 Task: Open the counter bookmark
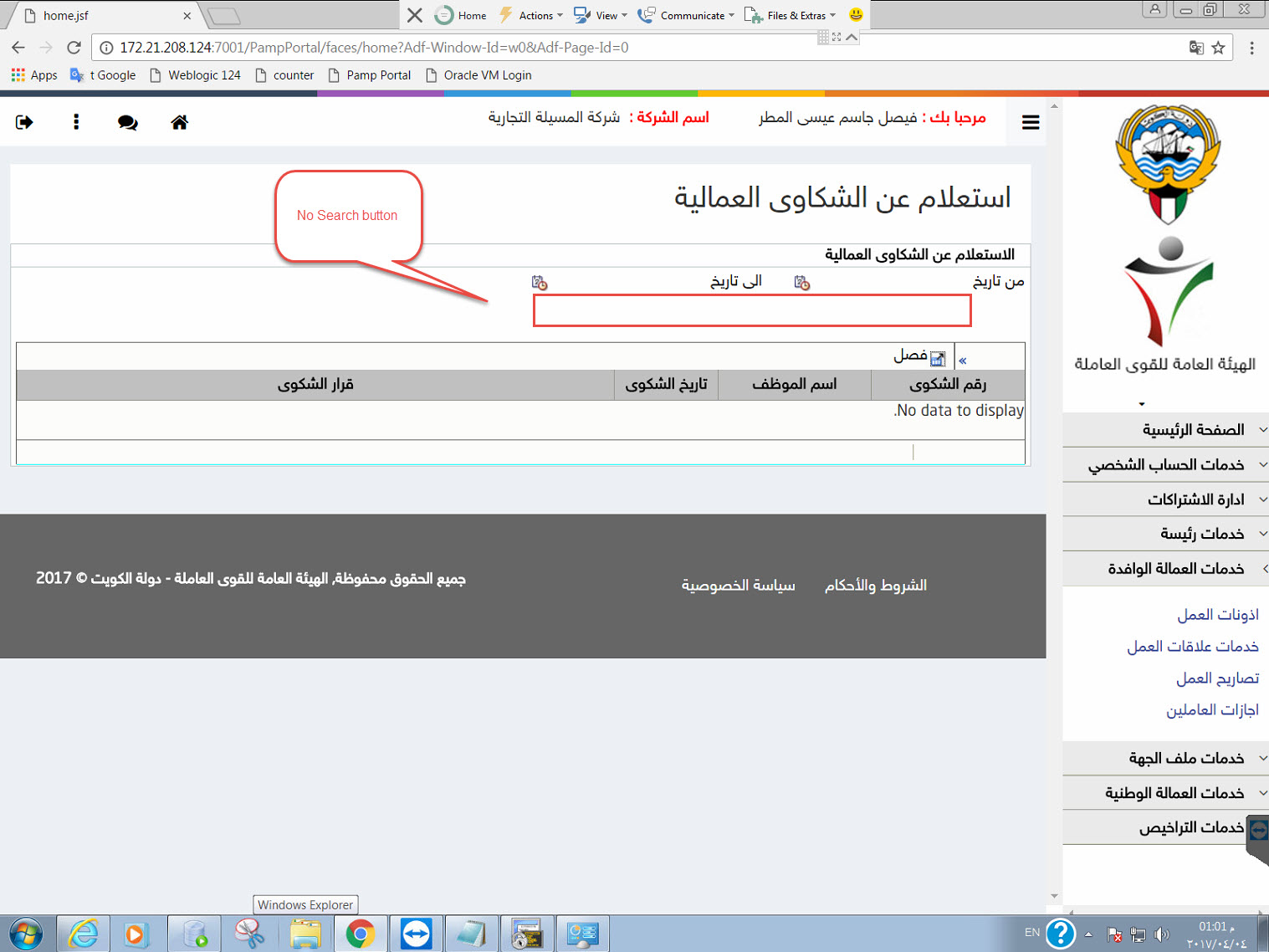pyautogui.click(x=284, y=75)
